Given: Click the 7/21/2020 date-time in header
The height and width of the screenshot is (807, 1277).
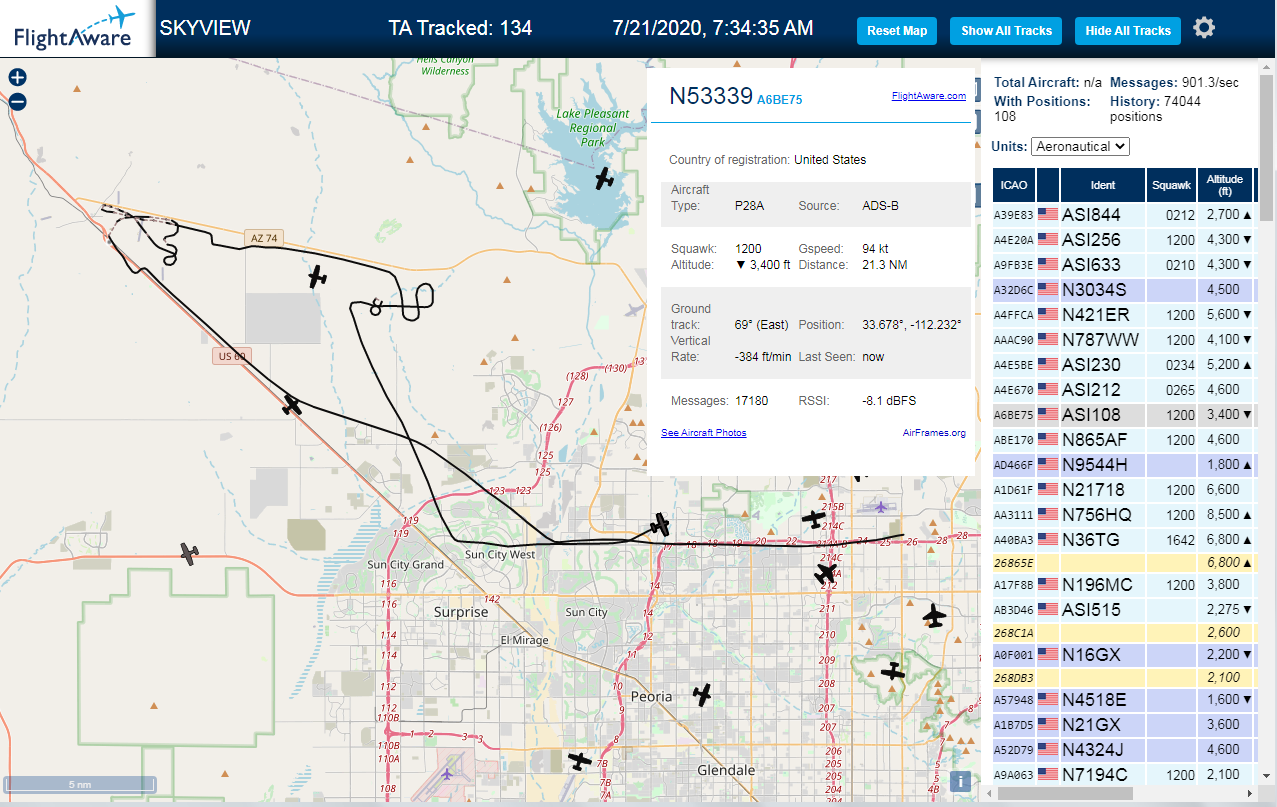Looking at the screenshot, I should point(713,28).
